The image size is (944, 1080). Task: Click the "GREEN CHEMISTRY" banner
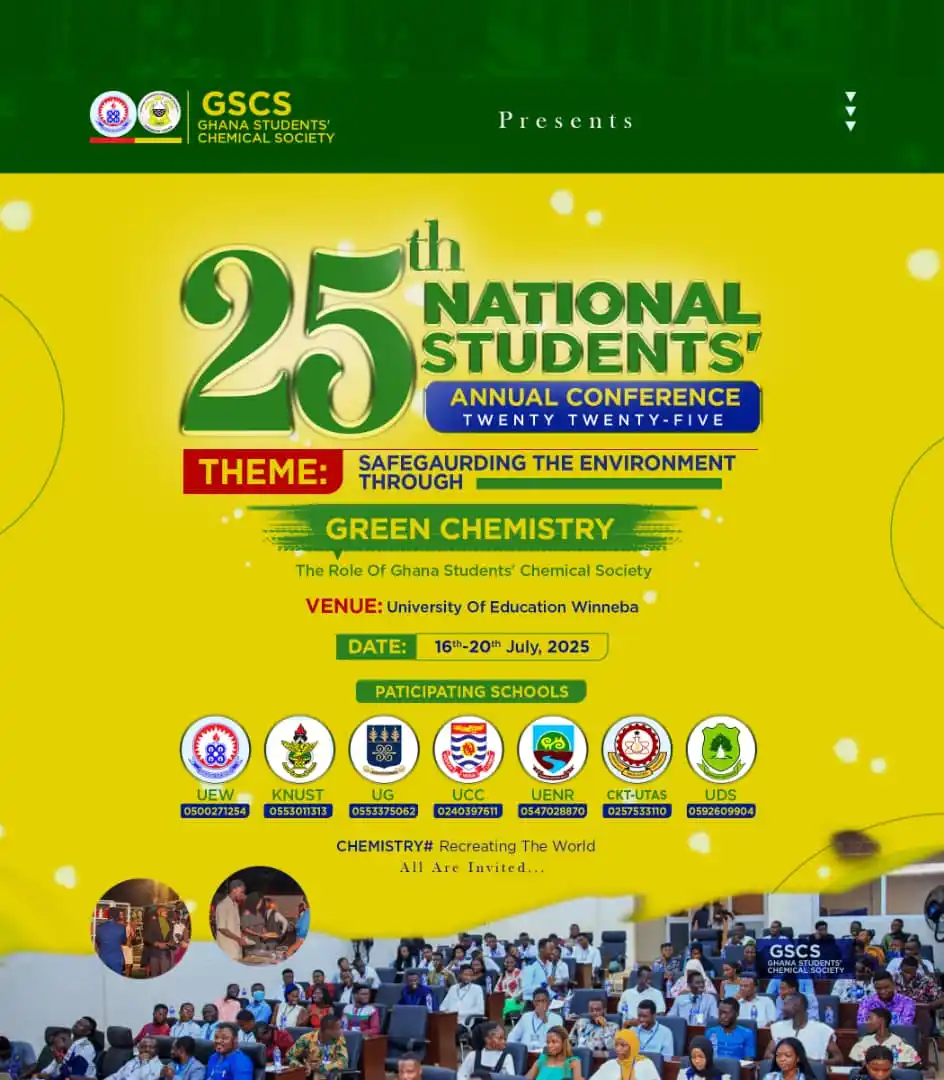[470, 529]
